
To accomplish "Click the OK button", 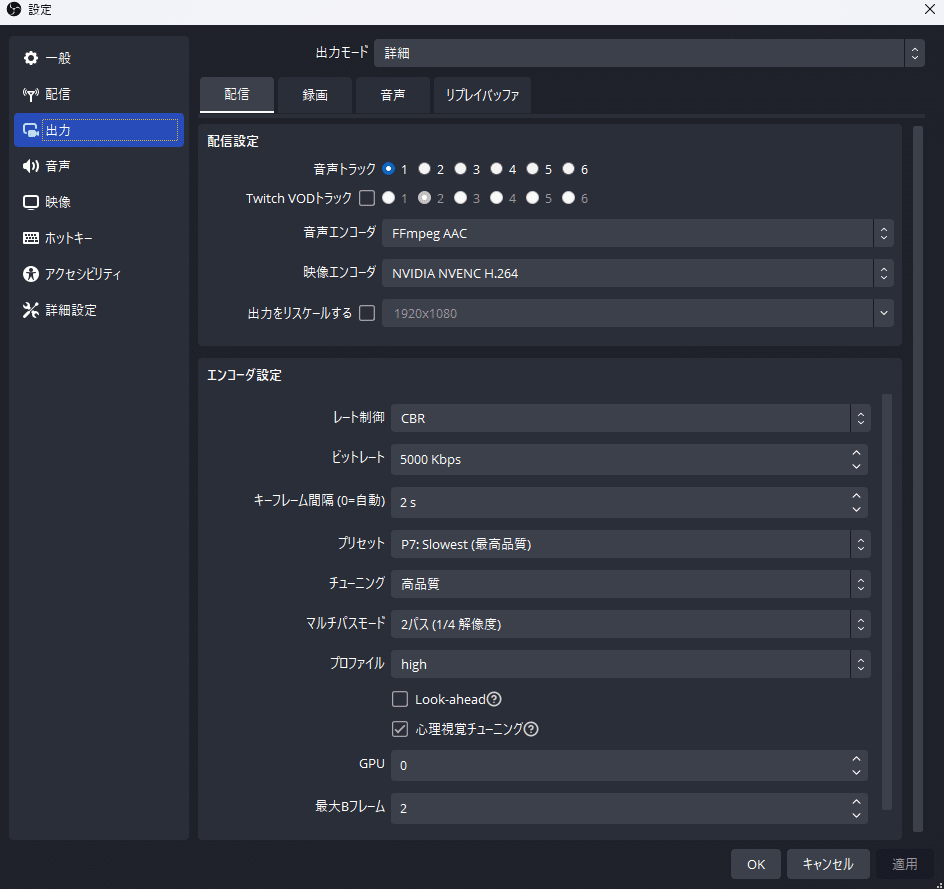I will click(x=756, y=864).
